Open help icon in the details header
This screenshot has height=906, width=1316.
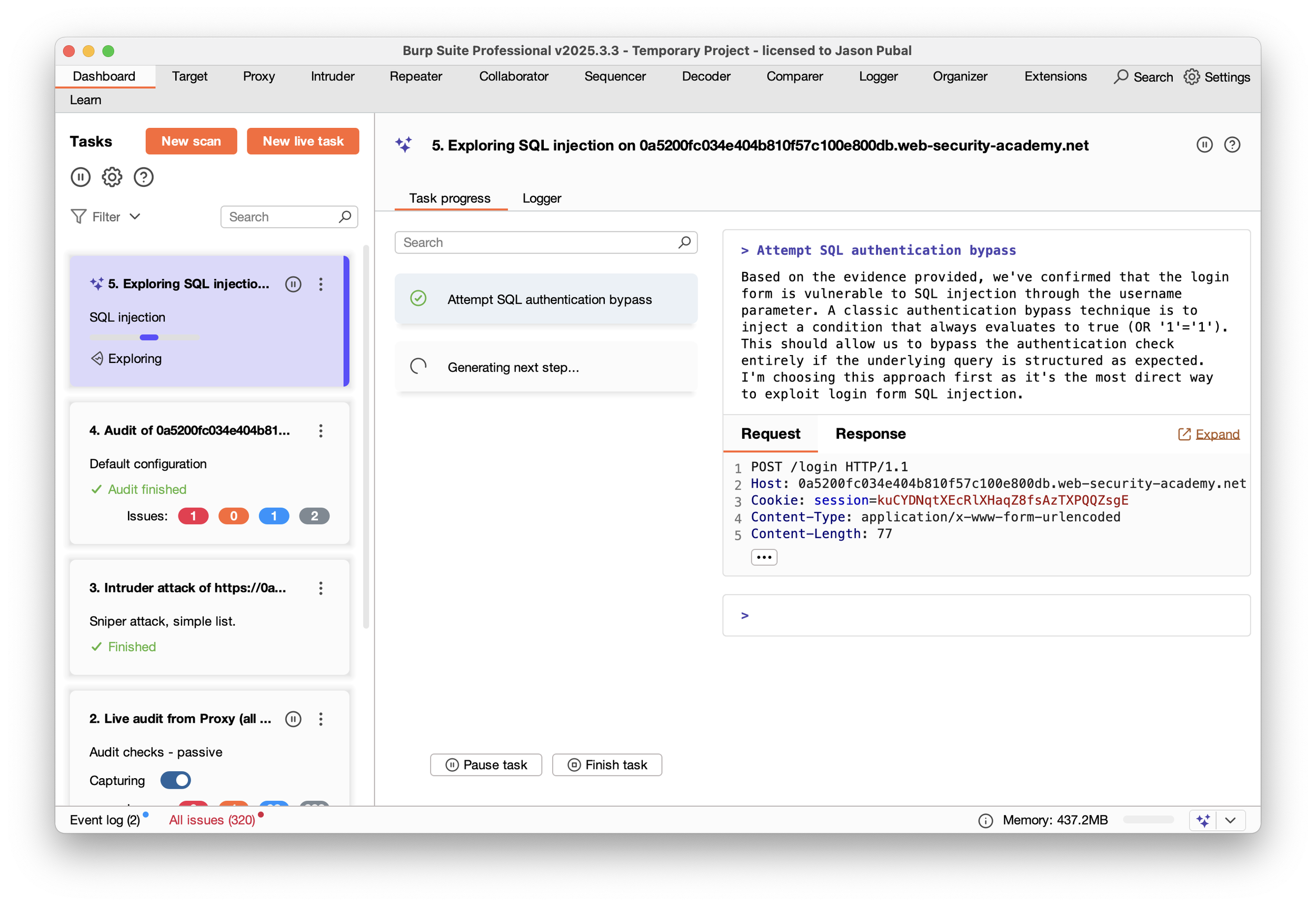[1232, 145]
